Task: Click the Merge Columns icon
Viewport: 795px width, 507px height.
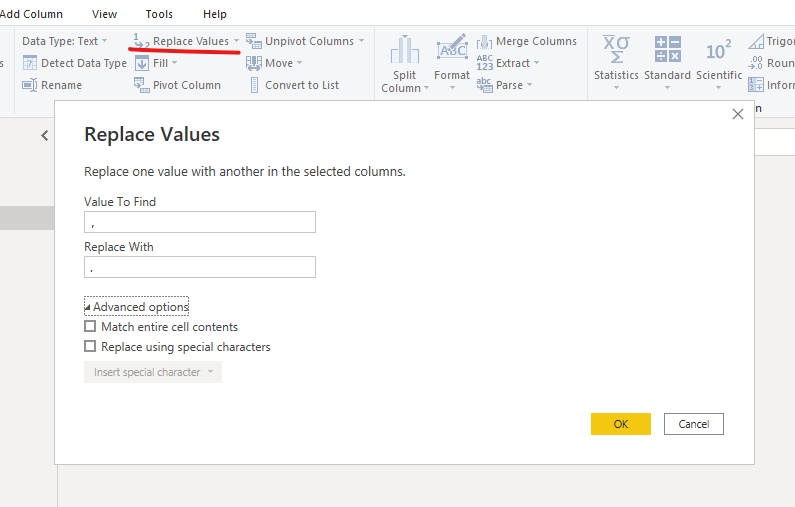Action: click(484, 41)
